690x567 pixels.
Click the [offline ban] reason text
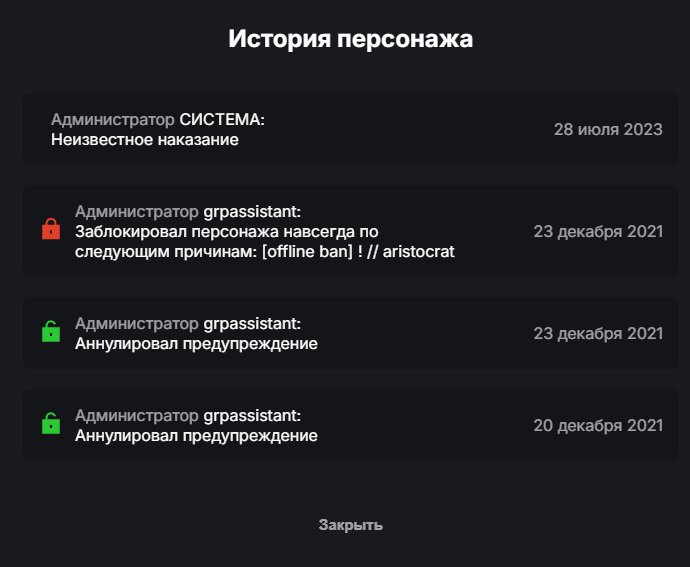pyautogui.click(x=301, y=252)
